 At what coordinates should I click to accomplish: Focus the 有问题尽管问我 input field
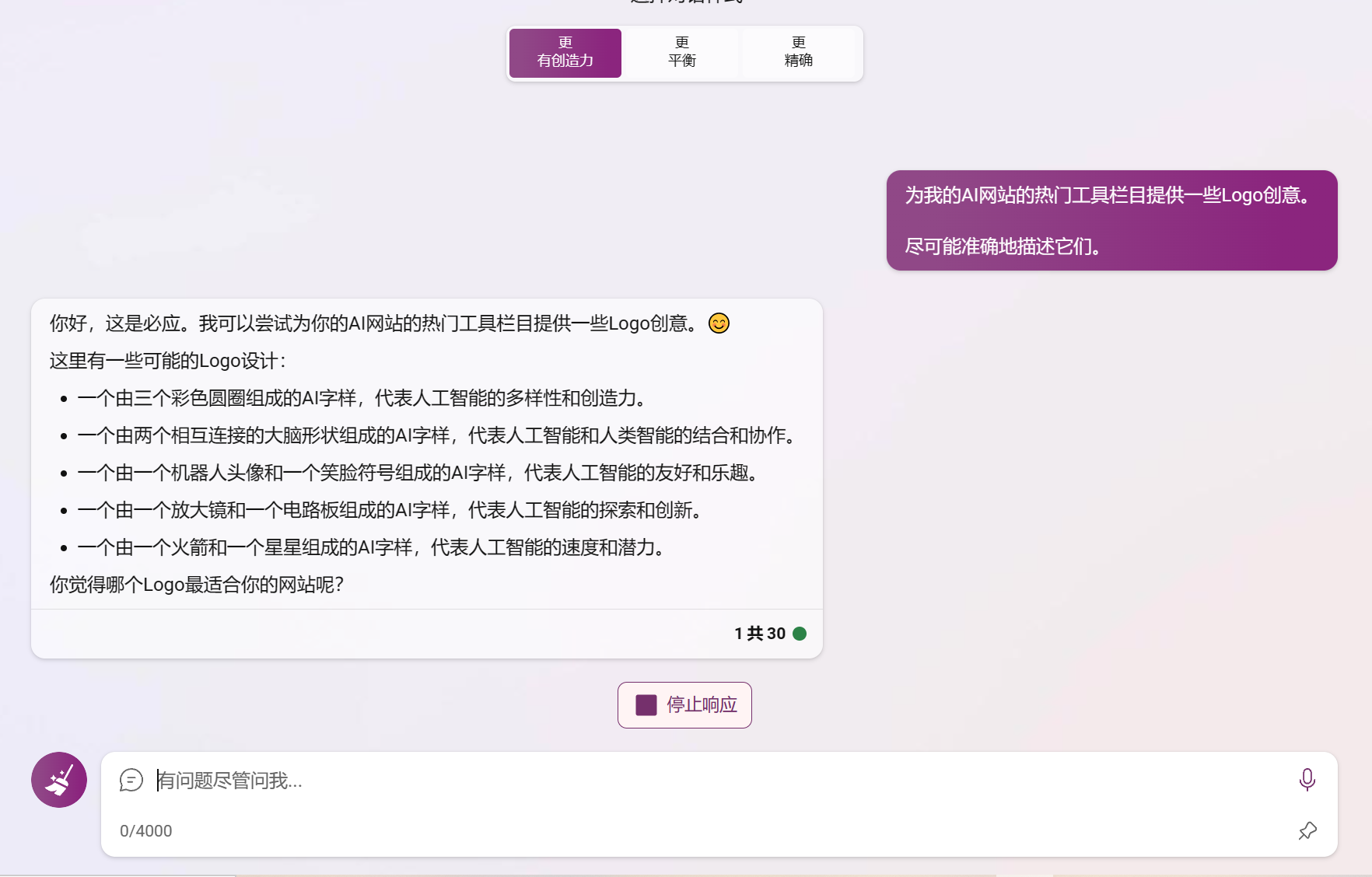click(719, 781)
